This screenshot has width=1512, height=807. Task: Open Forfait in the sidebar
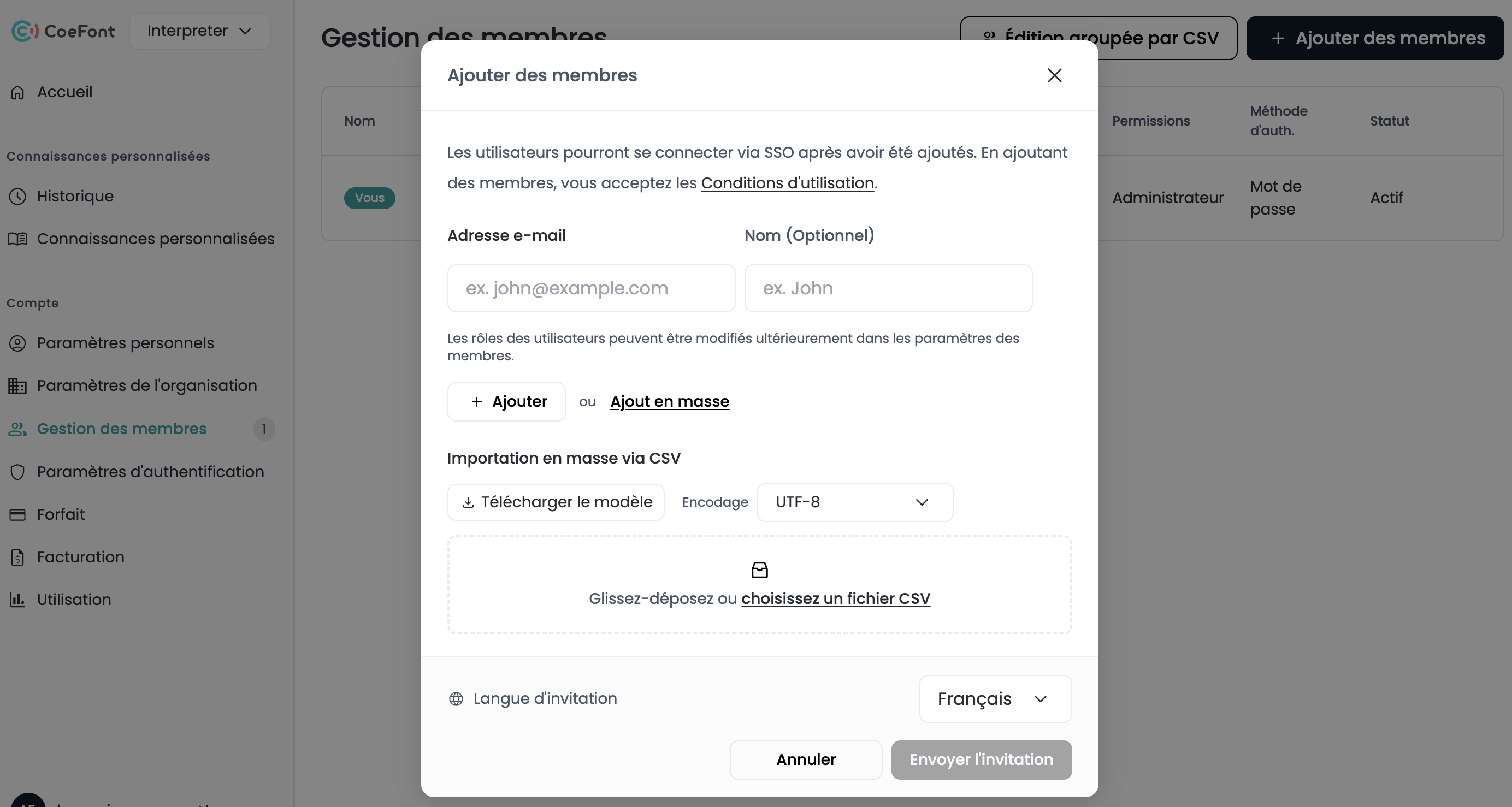61,515
